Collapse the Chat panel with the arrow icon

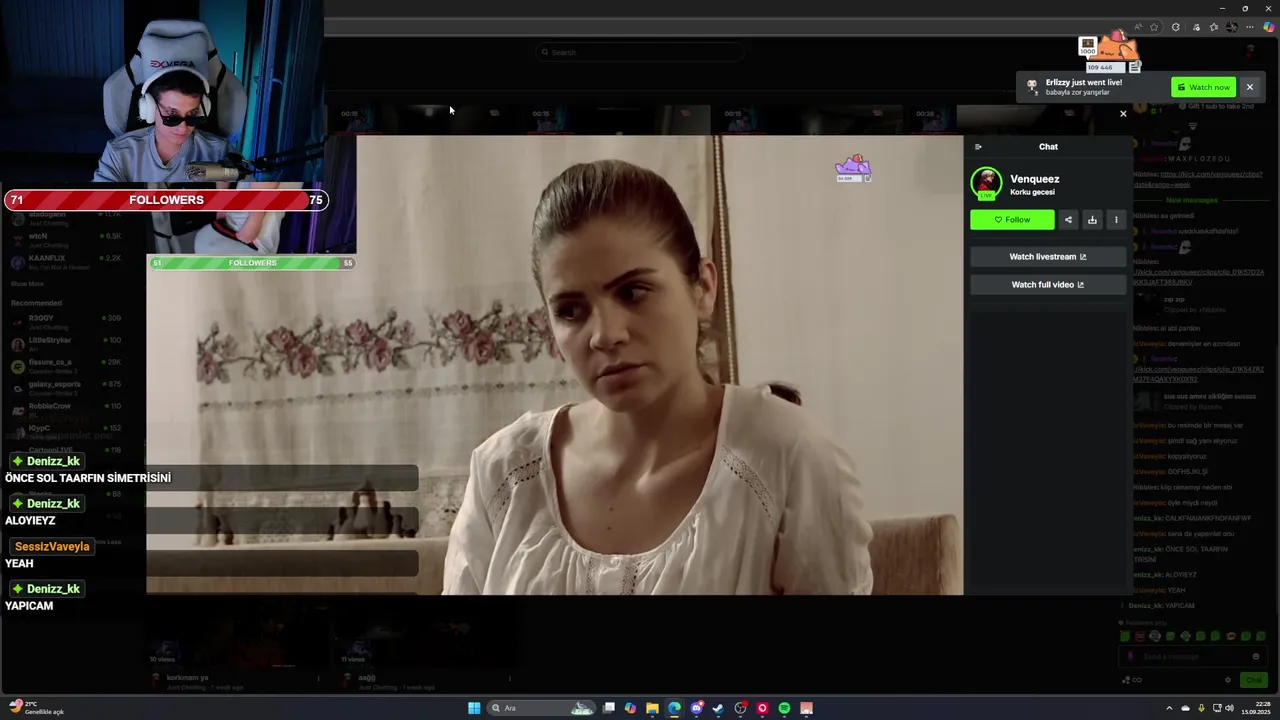click(978, 147)
